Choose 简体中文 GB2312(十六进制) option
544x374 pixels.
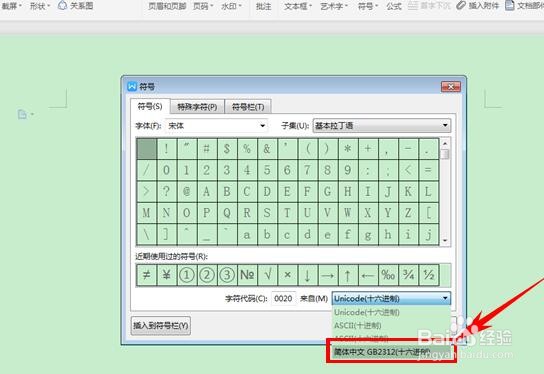pyautogui.click(x=391, y=352)
